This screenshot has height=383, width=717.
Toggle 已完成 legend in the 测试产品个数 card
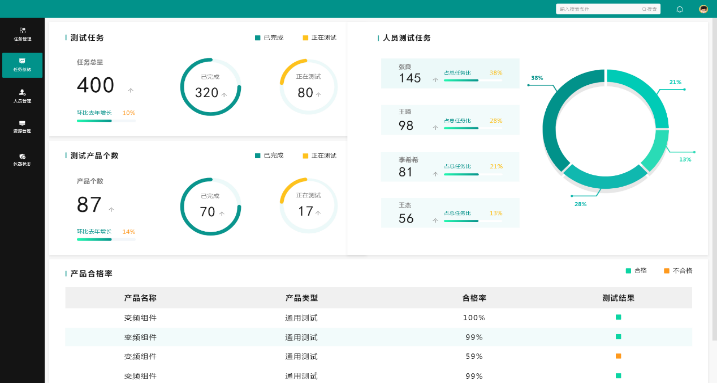pyautogui.click(x=269, y=155)
